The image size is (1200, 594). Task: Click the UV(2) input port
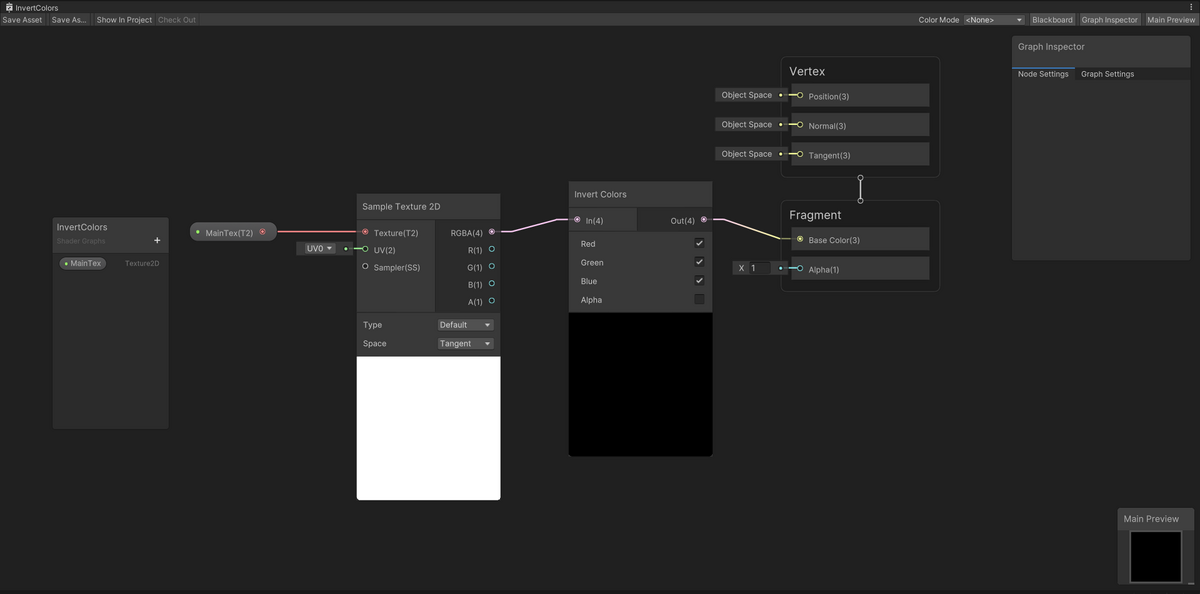coord(365,249)
